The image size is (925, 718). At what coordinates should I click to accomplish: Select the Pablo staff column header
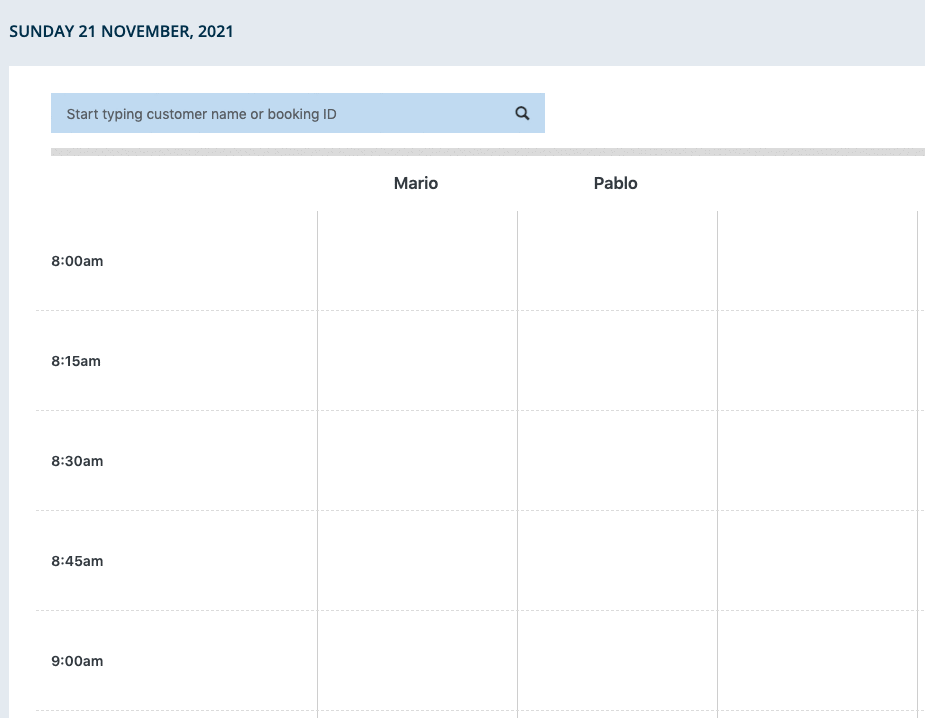point(616,183)
